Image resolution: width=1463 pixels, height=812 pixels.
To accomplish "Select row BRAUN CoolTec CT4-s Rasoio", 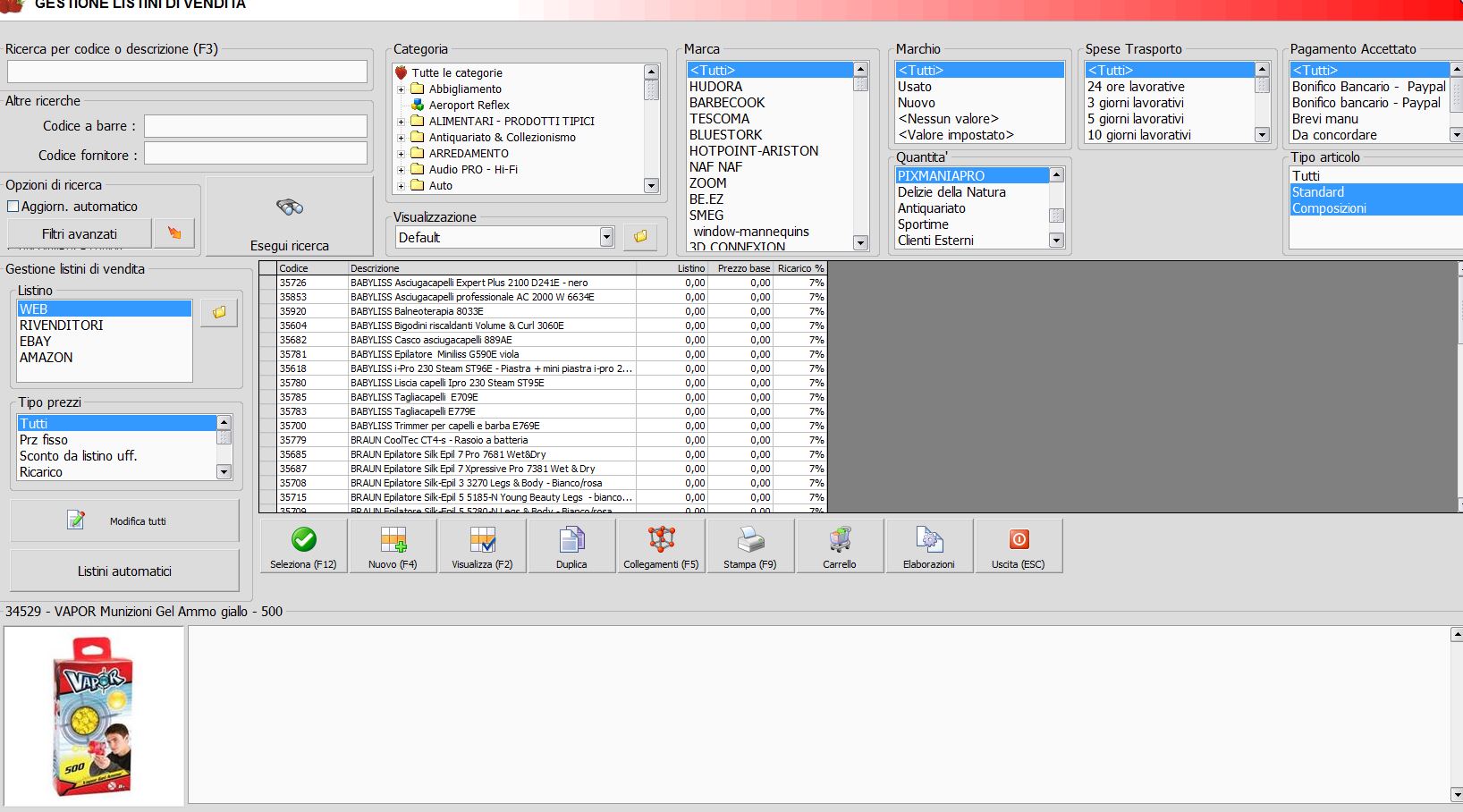I will [543, 440].
